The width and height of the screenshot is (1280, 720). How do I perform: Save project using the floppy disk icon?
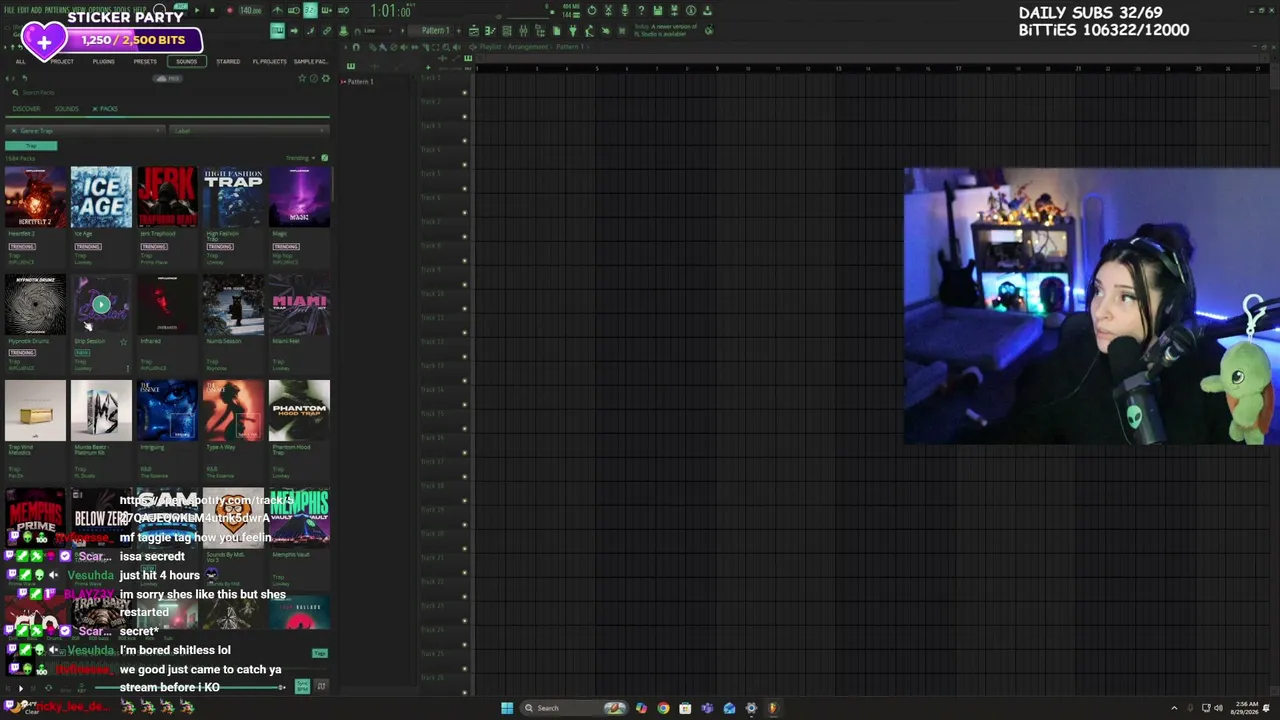[x=658, y=11]
